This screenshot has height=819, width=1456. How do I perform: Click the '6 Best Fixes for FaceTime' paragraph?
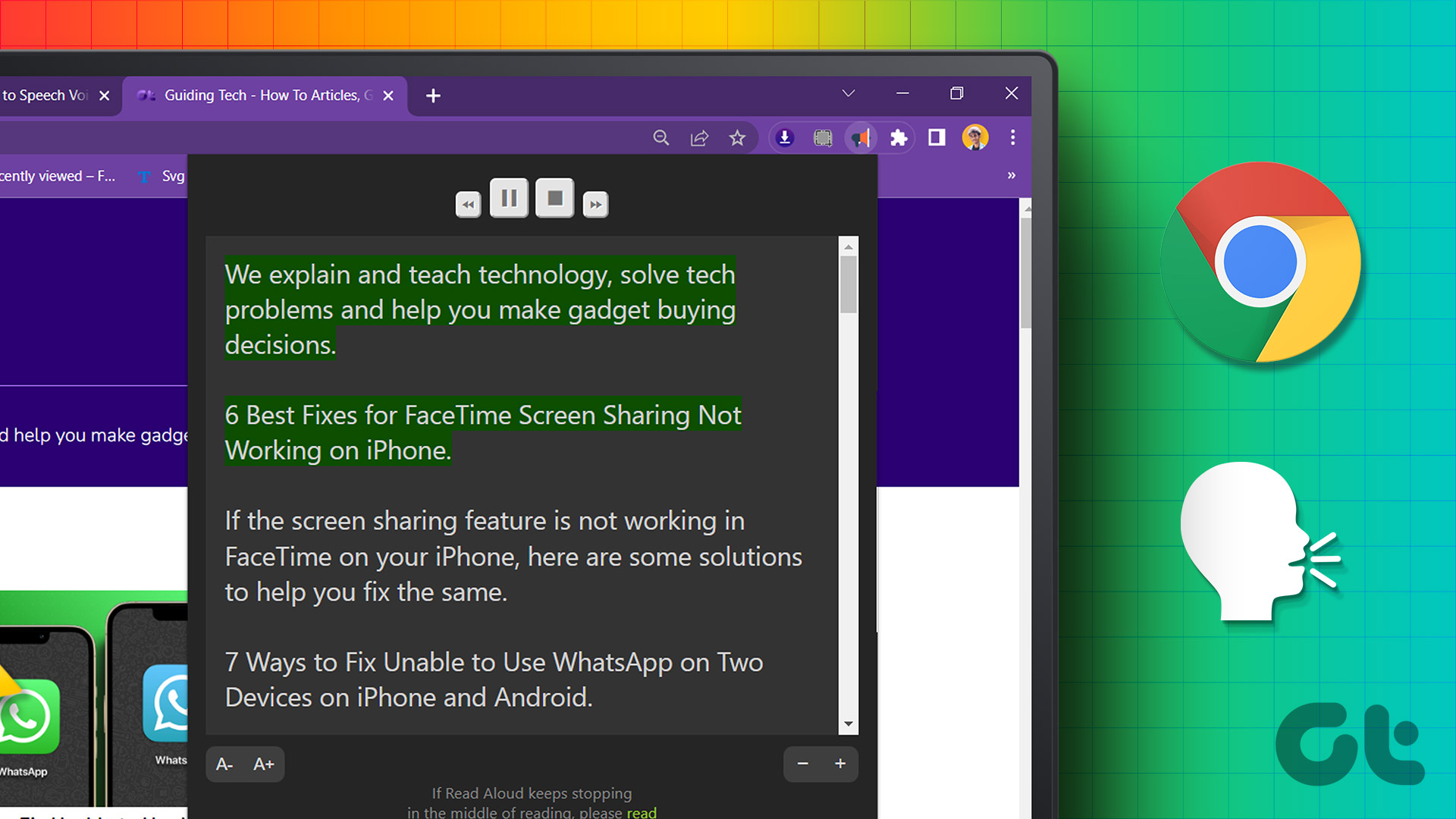click(483, 433)
